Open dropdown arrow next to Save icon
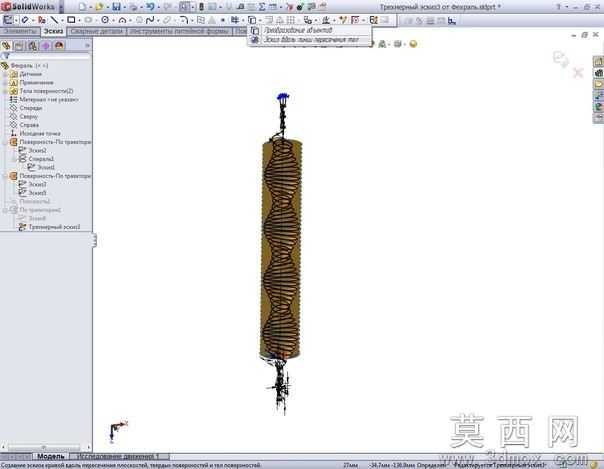This screenshot has height=469, width=604. coord(124,7)
